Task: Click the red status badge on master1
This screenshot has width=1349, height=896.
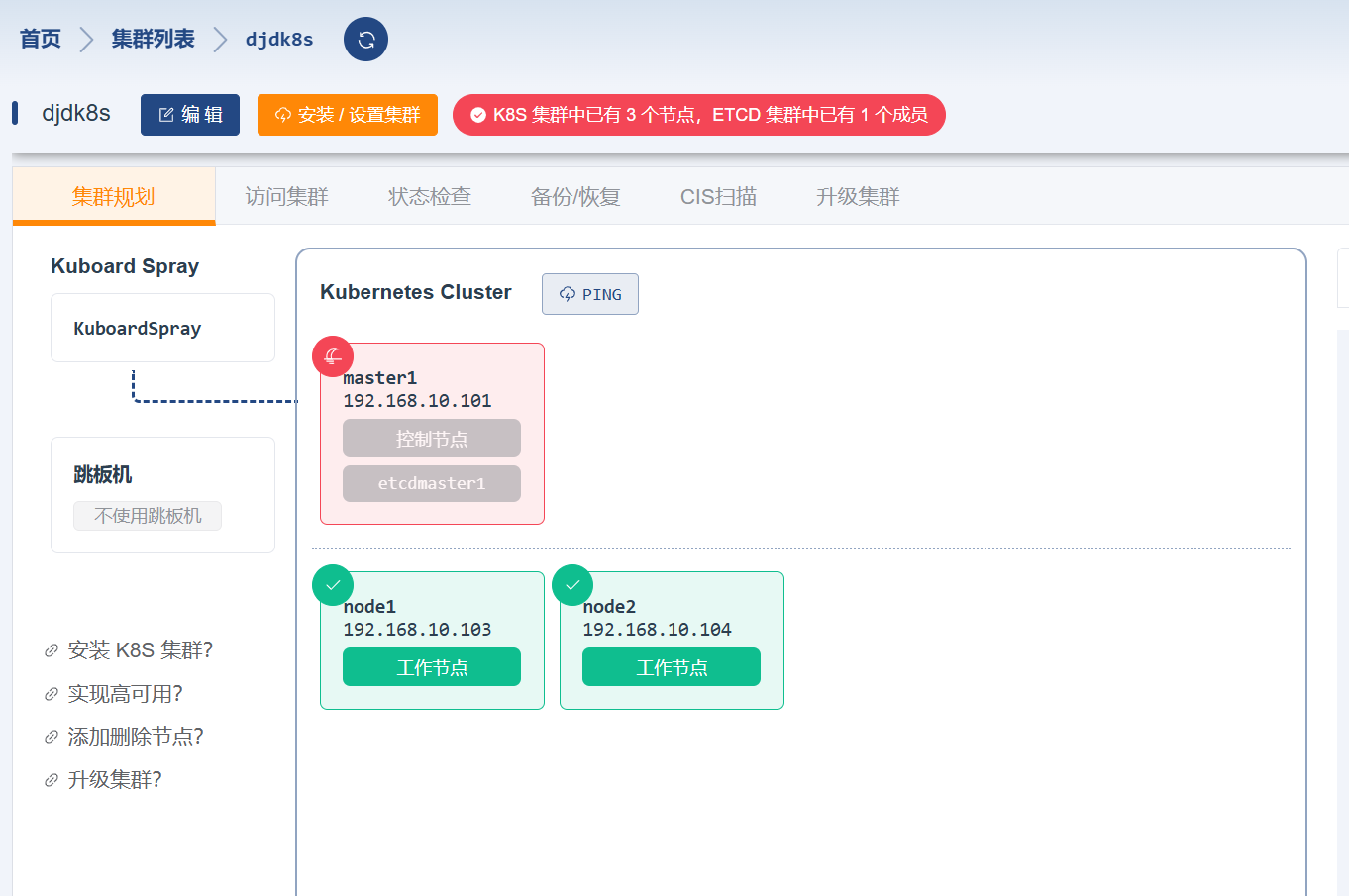Action: [x=333, y=356]
